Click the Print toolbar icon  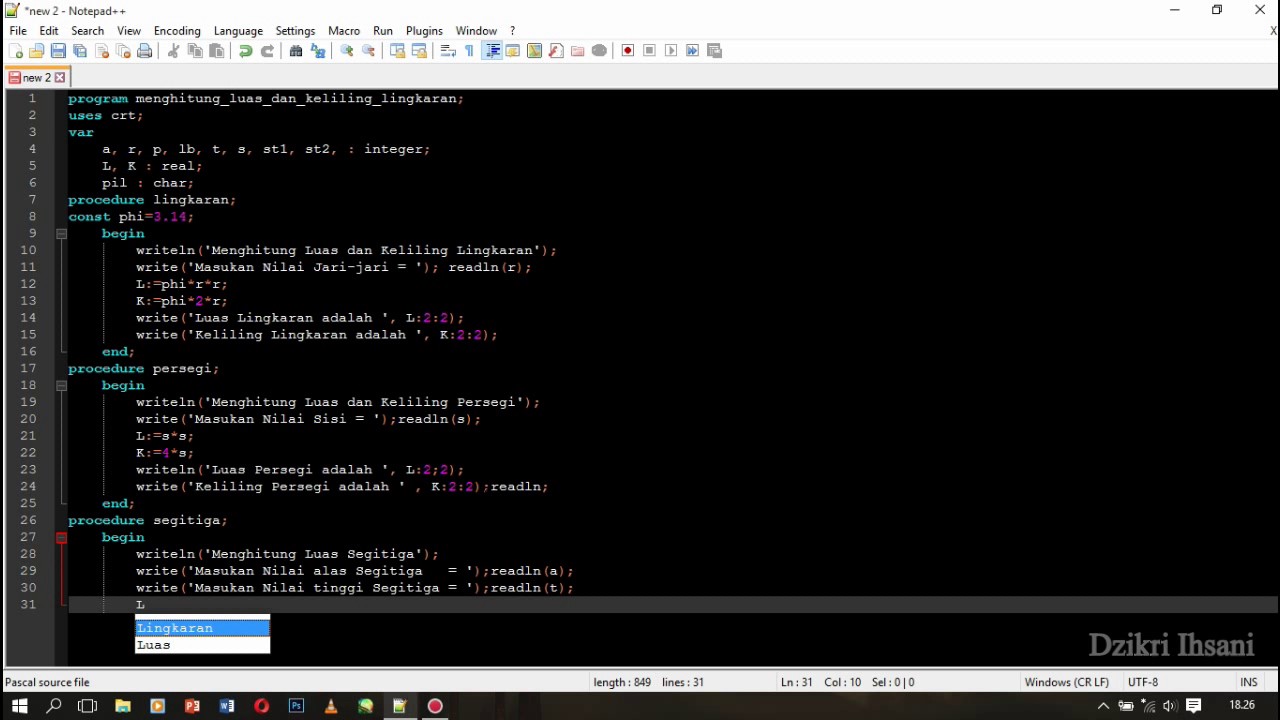point(145,51)
